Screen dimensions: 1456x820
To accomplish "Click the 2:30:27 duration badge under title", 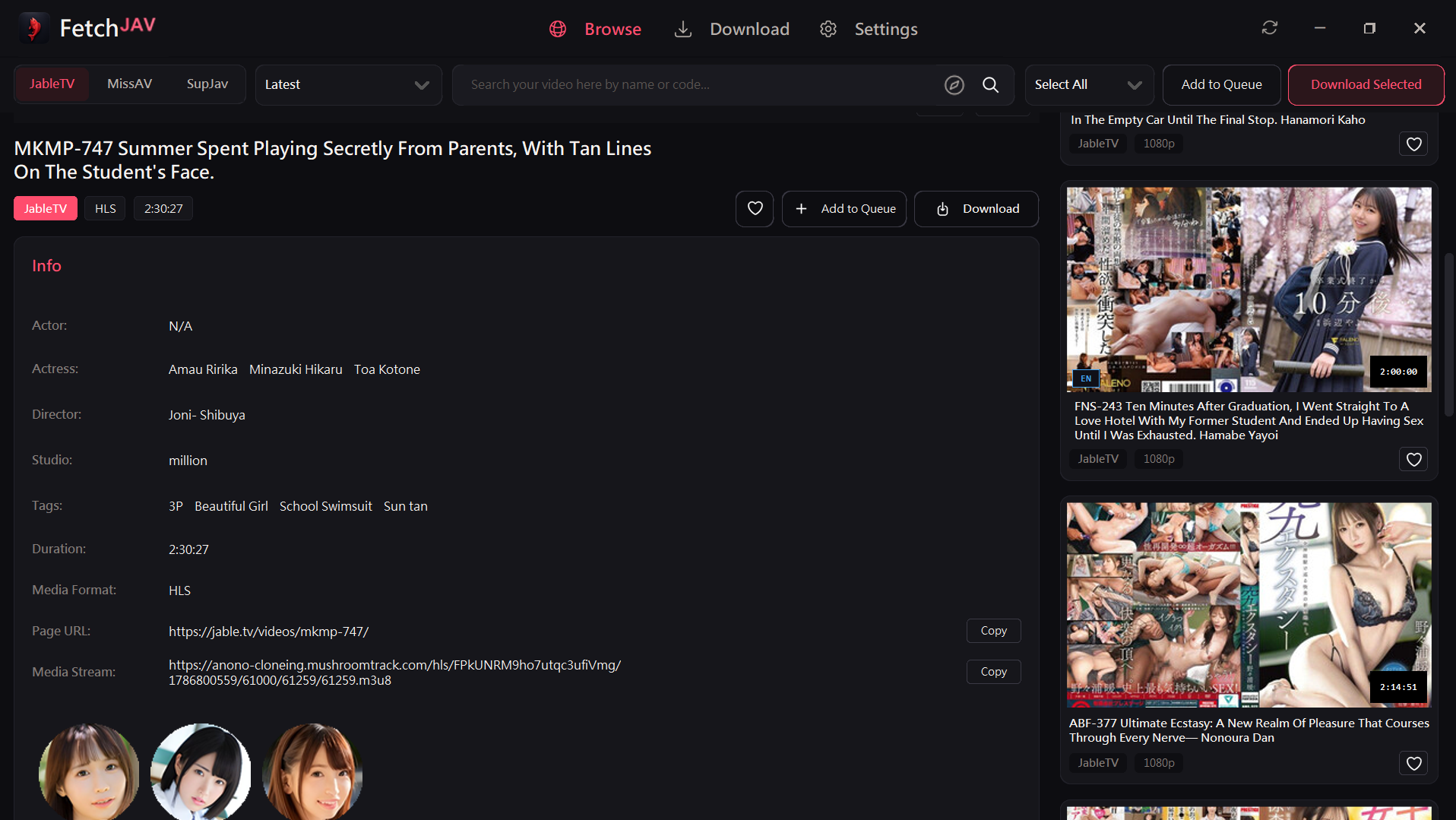I will pos(163,209).
